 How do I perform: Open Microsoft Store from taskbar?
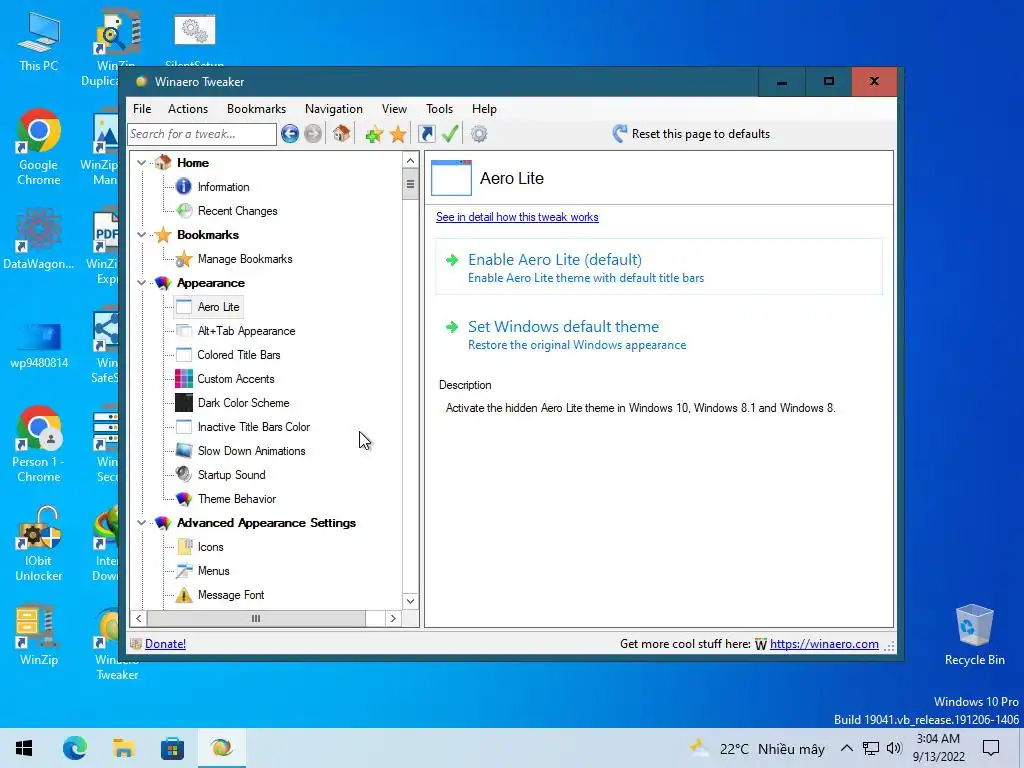(x=172, y=748)
